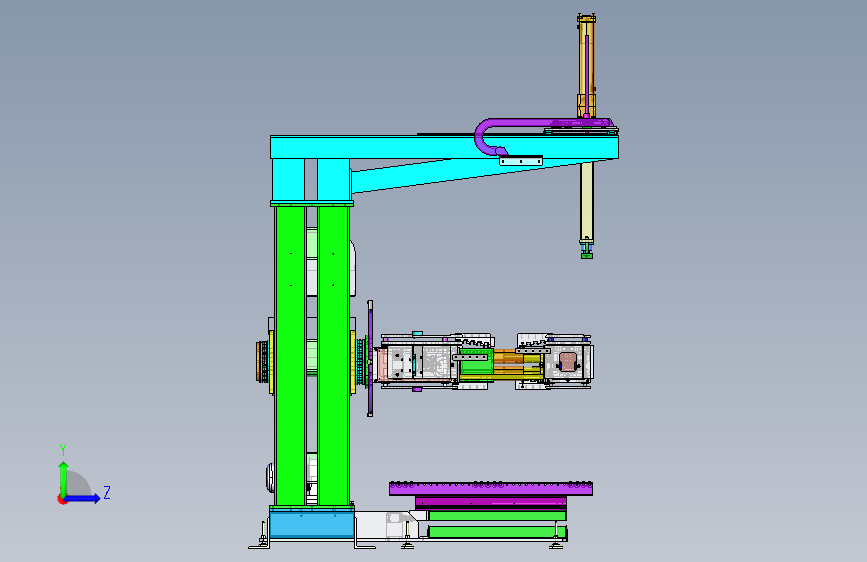Select the white mounting bracket beneath the beam
The width and height of the screenshot is (867, 562).
tap(521, 160)
